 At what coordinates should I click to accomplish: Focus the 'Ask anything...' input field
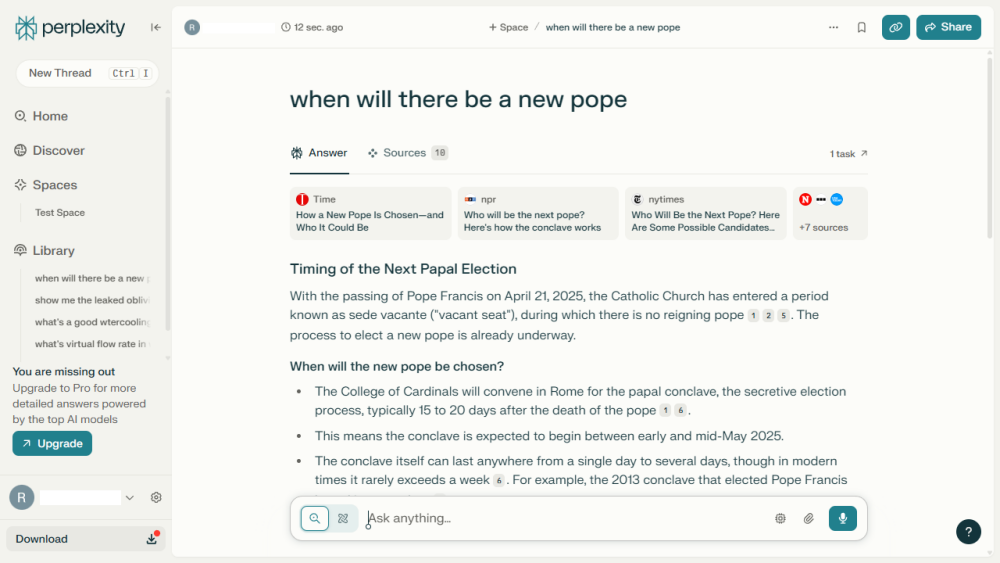pyautogui.click(x=560, y=518)
